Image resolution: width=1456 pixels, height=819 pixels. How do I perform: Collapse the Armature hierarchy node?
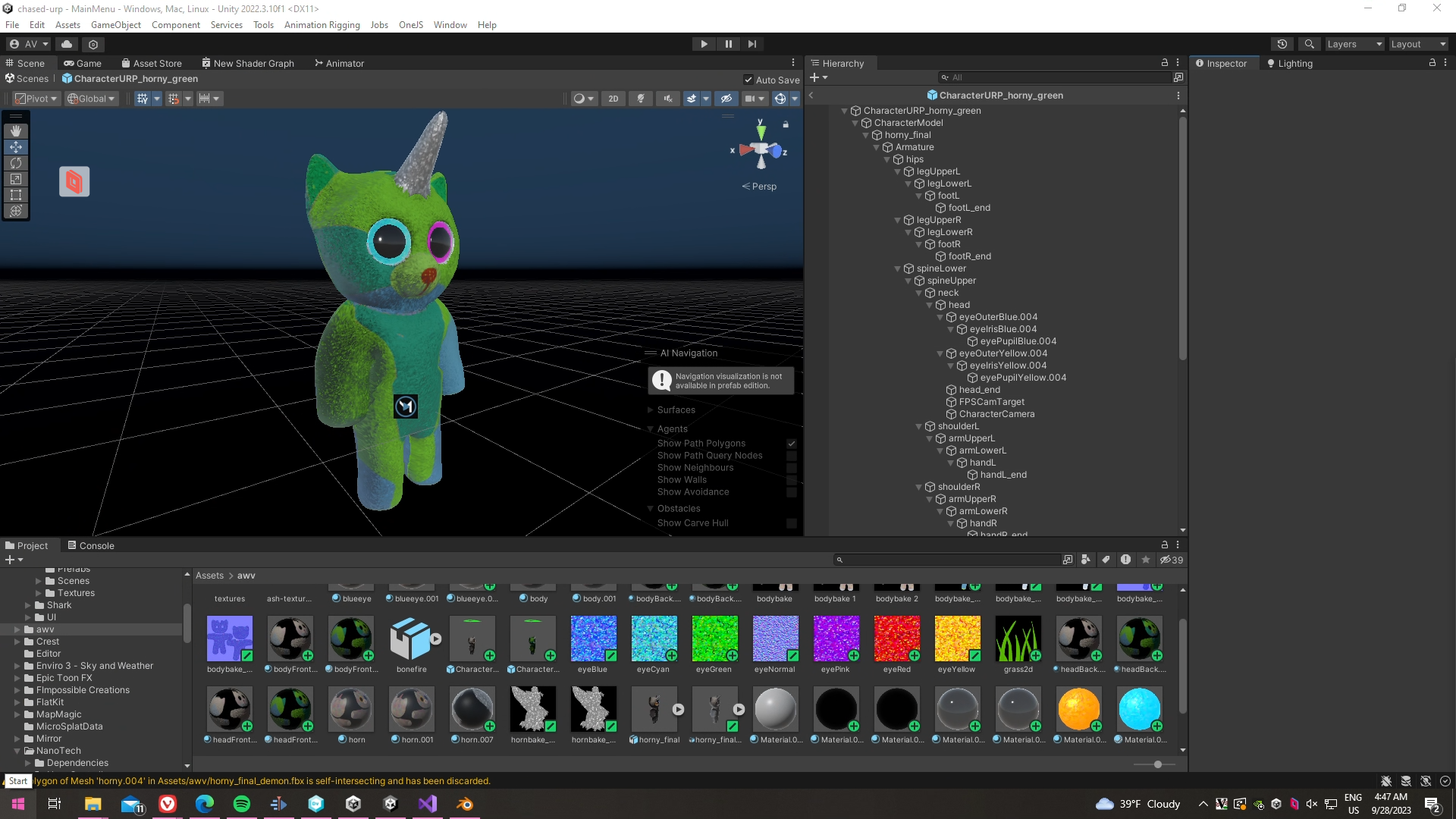coord(877,147)
